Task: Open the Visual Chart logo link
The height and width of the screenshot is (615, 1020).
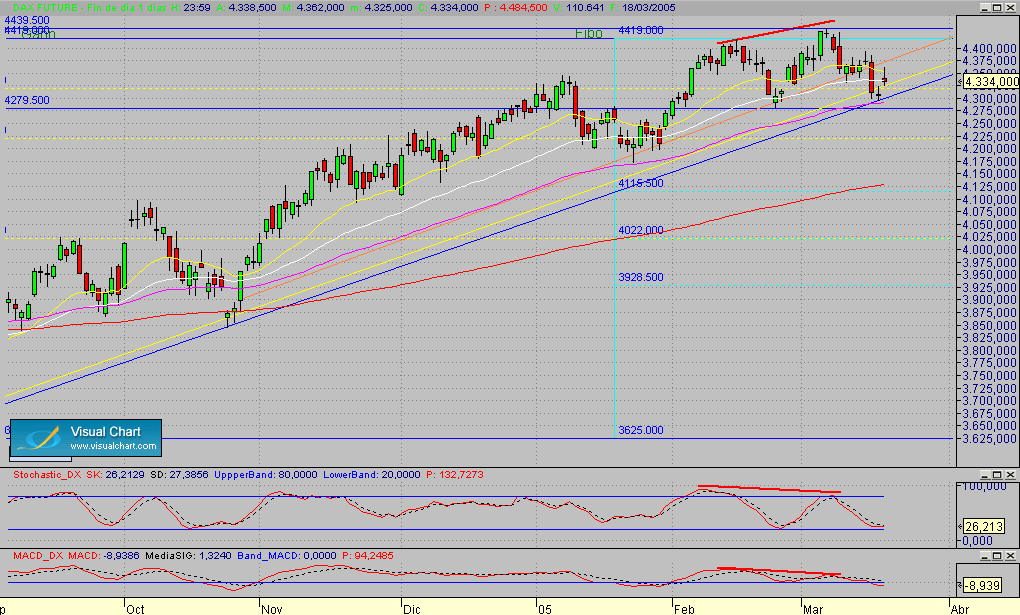Action: (85, 438)
